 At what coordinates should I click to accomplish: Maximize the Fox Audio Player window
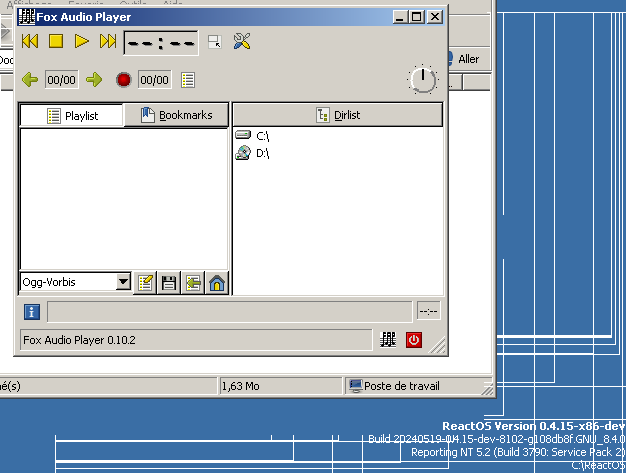click(416, 17)
